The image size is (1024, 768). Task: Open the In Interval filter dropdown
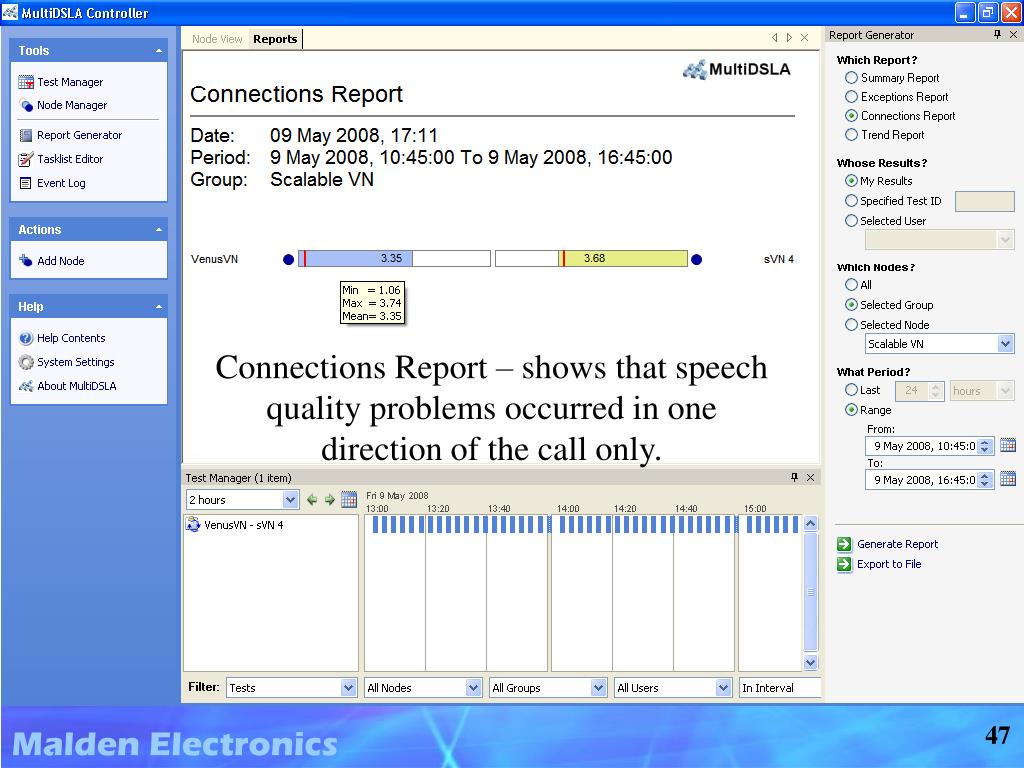[x=780, y=688]
